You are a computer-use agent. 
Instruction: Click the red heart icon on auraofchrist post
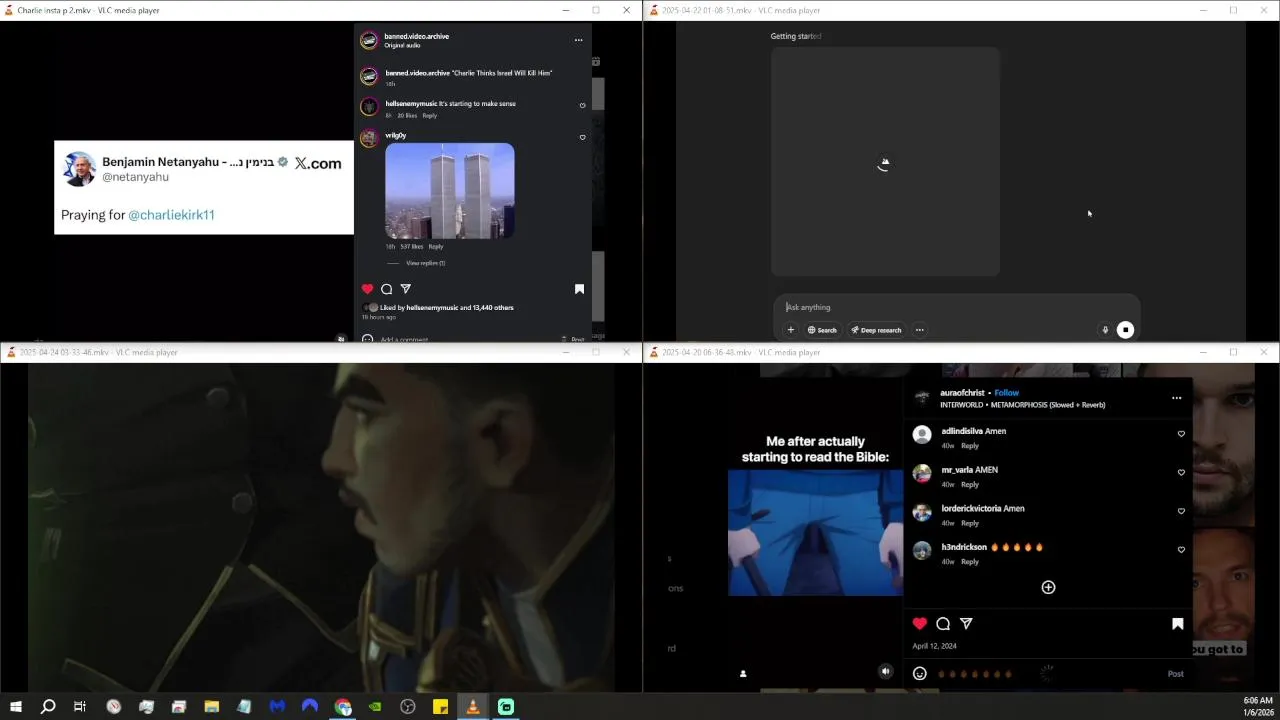pyautogui.click(x=920, y=624)
